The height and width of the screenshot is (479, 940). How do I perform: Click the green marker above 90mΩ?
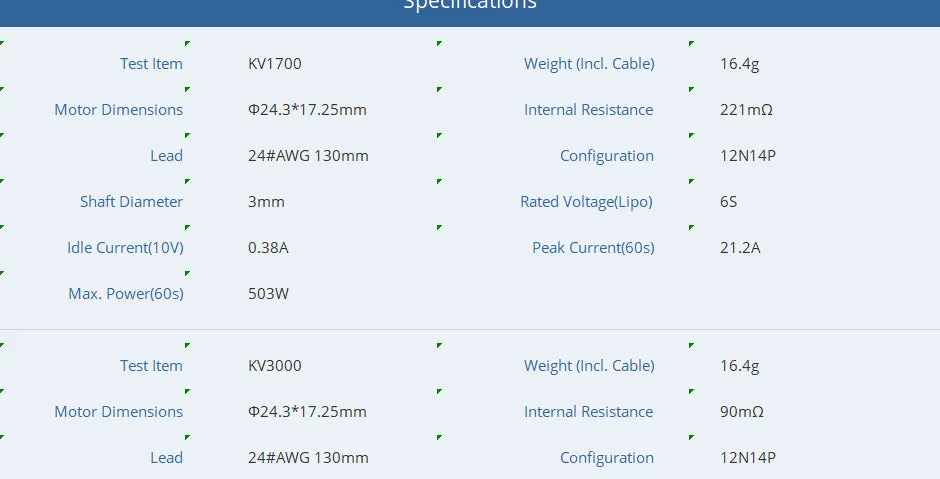tap(691, 391)
